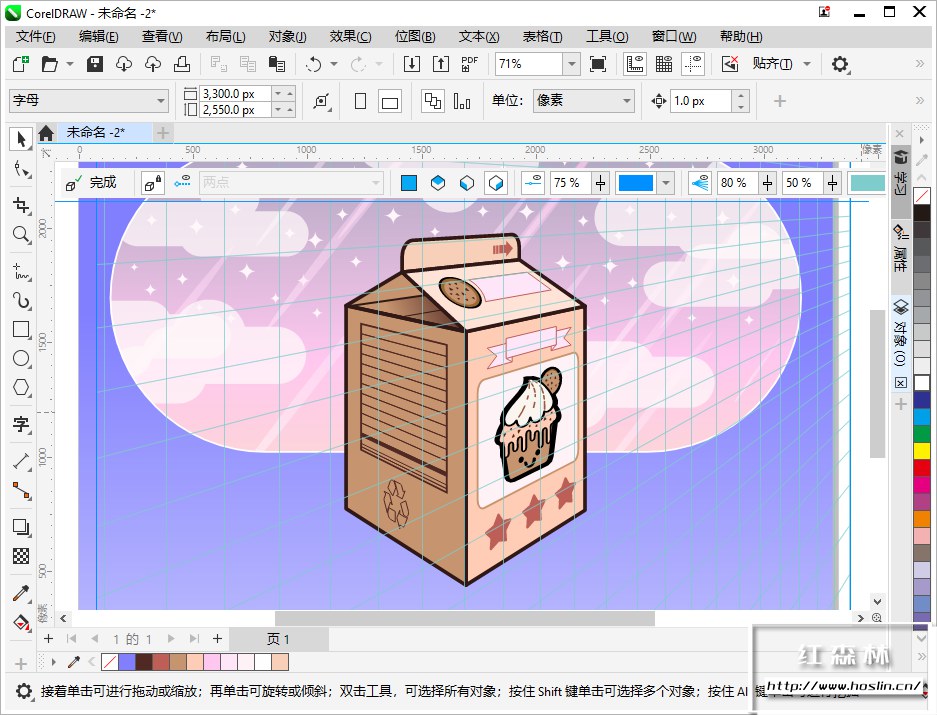Select the Eyedropper tool in toolbox
This screenshot has height=715, width=937.
click(x=21, y=593)
